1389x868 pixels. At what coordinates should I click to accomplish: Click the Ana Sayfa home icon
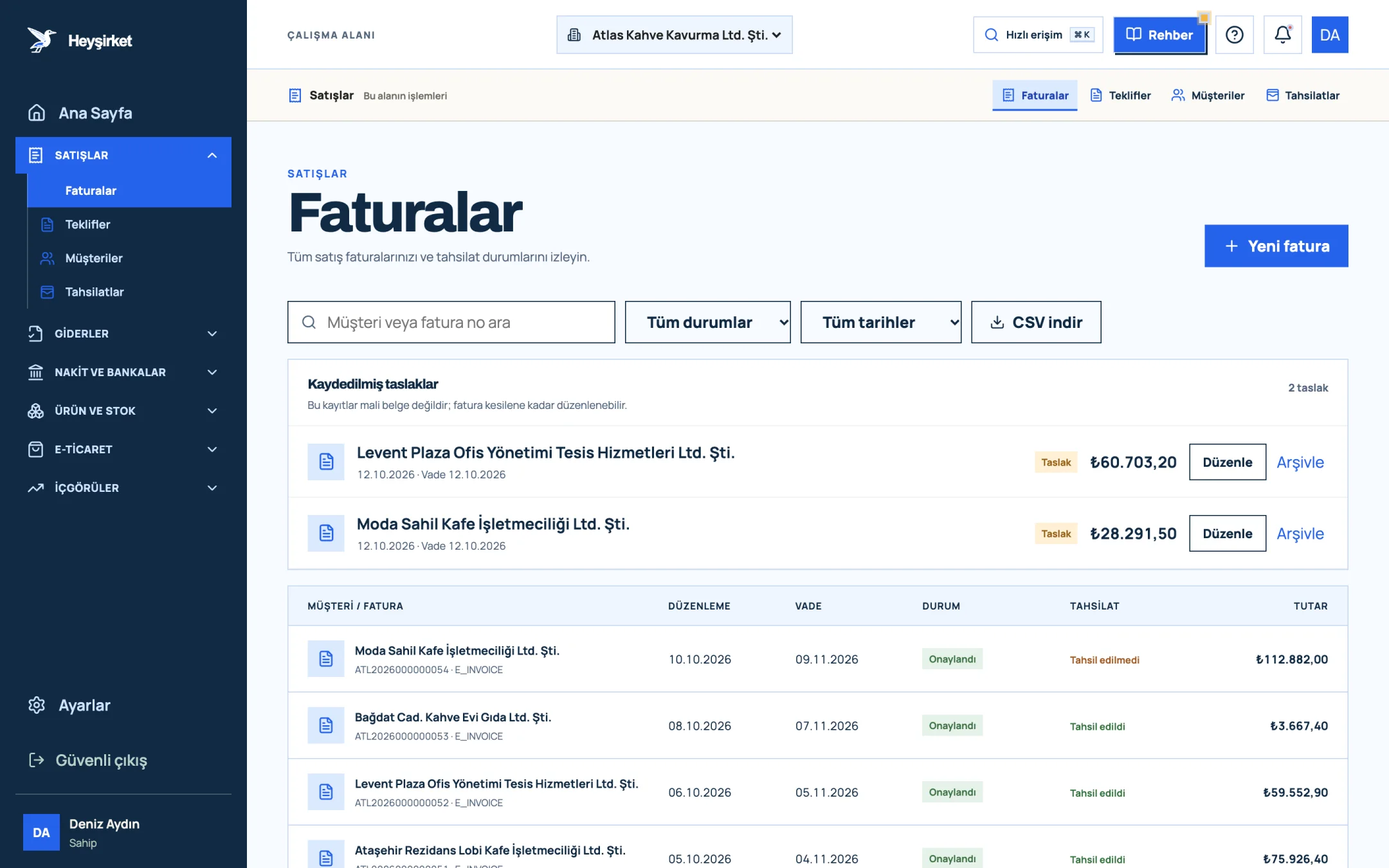click(37, 113)
